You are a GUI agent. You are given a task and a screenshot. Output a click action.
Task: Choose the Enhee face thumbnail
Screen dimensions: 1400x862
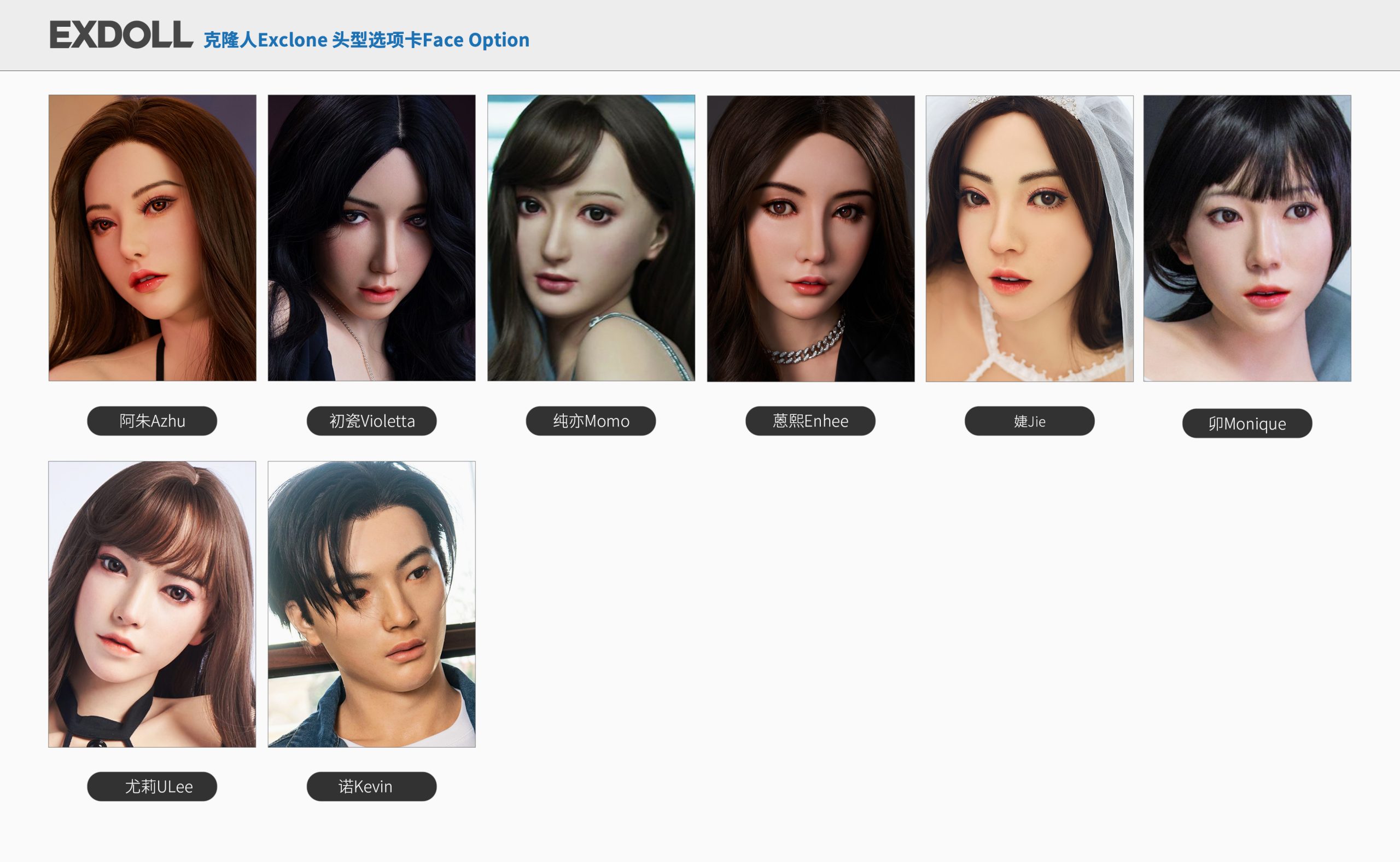(810, 238)
